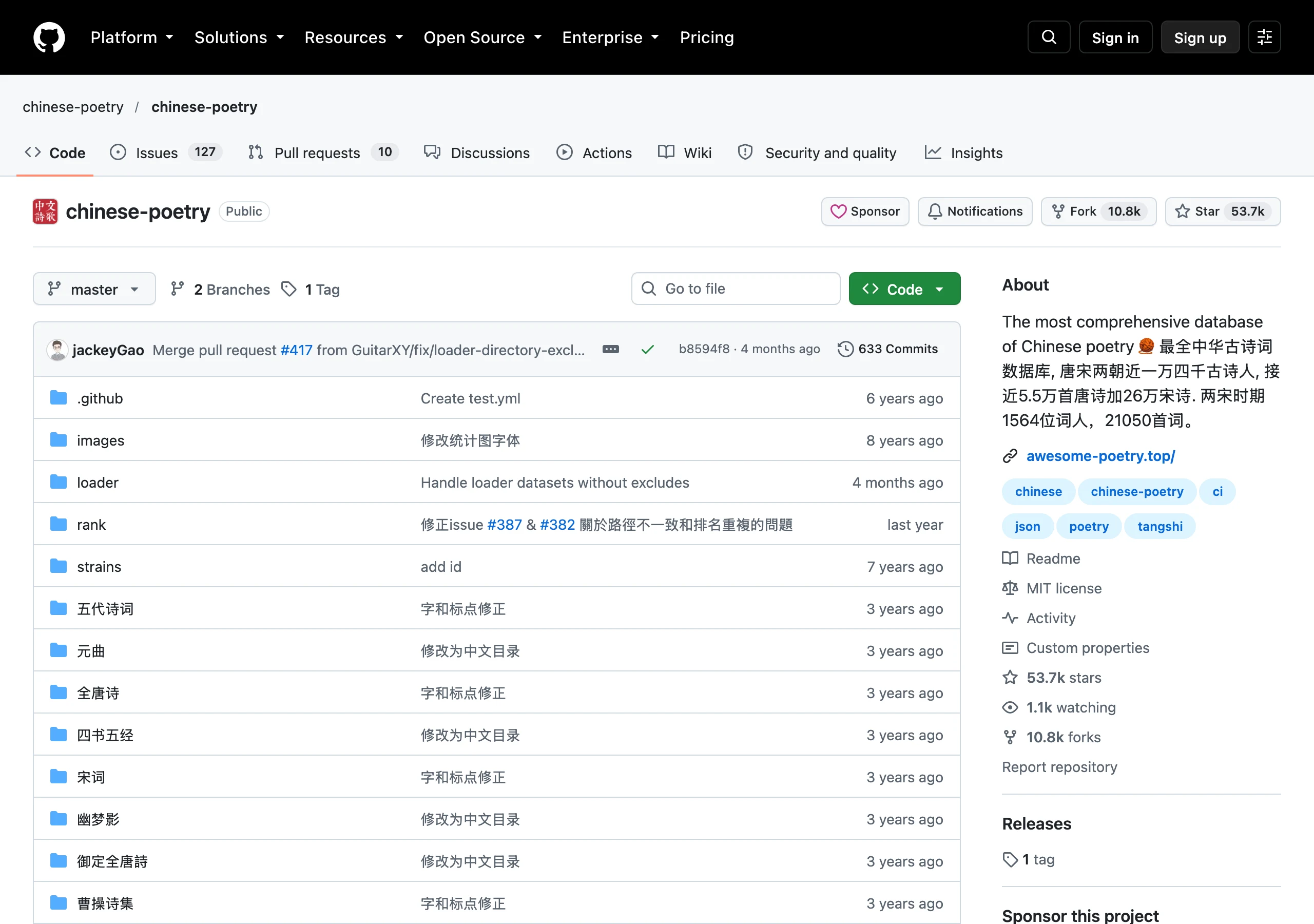
Task: Open the Security and quality tab
Action: tap(817, 153)
